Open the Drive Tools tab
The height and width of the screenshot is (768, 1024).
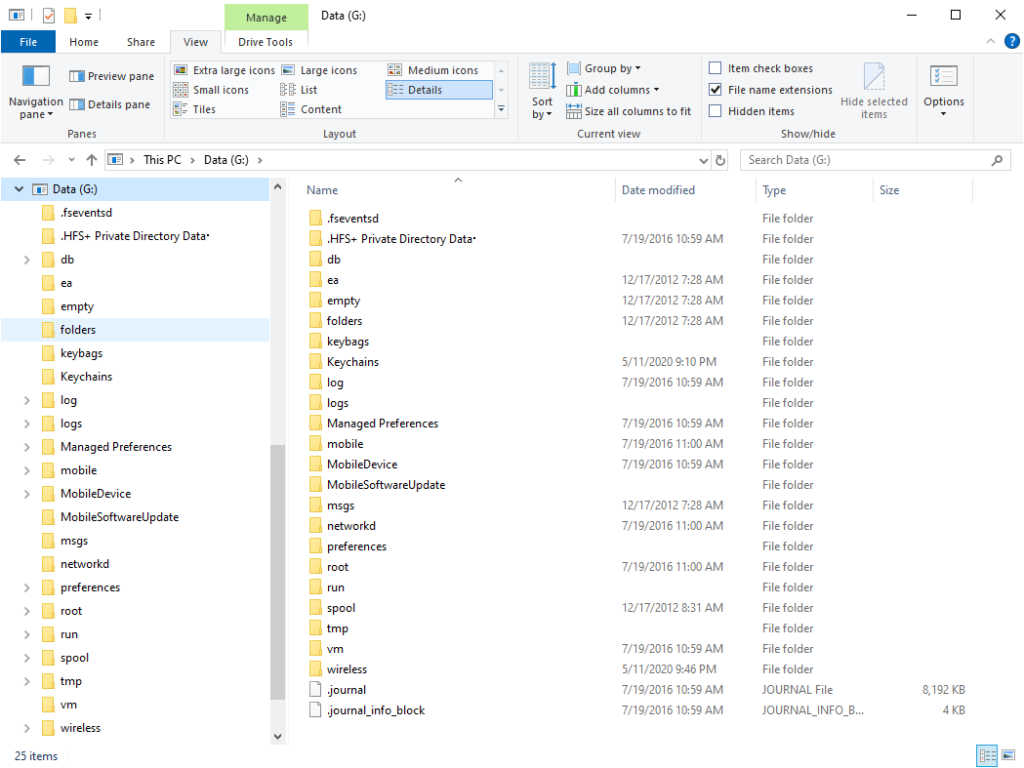point(265,41)
